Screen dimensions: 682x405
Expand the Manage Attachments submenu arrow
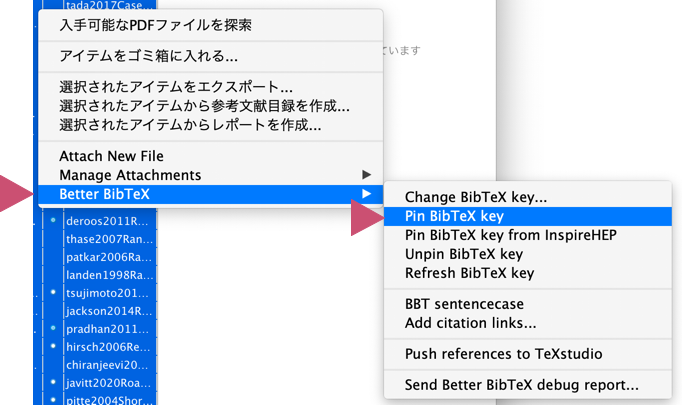tap(366, 175)
